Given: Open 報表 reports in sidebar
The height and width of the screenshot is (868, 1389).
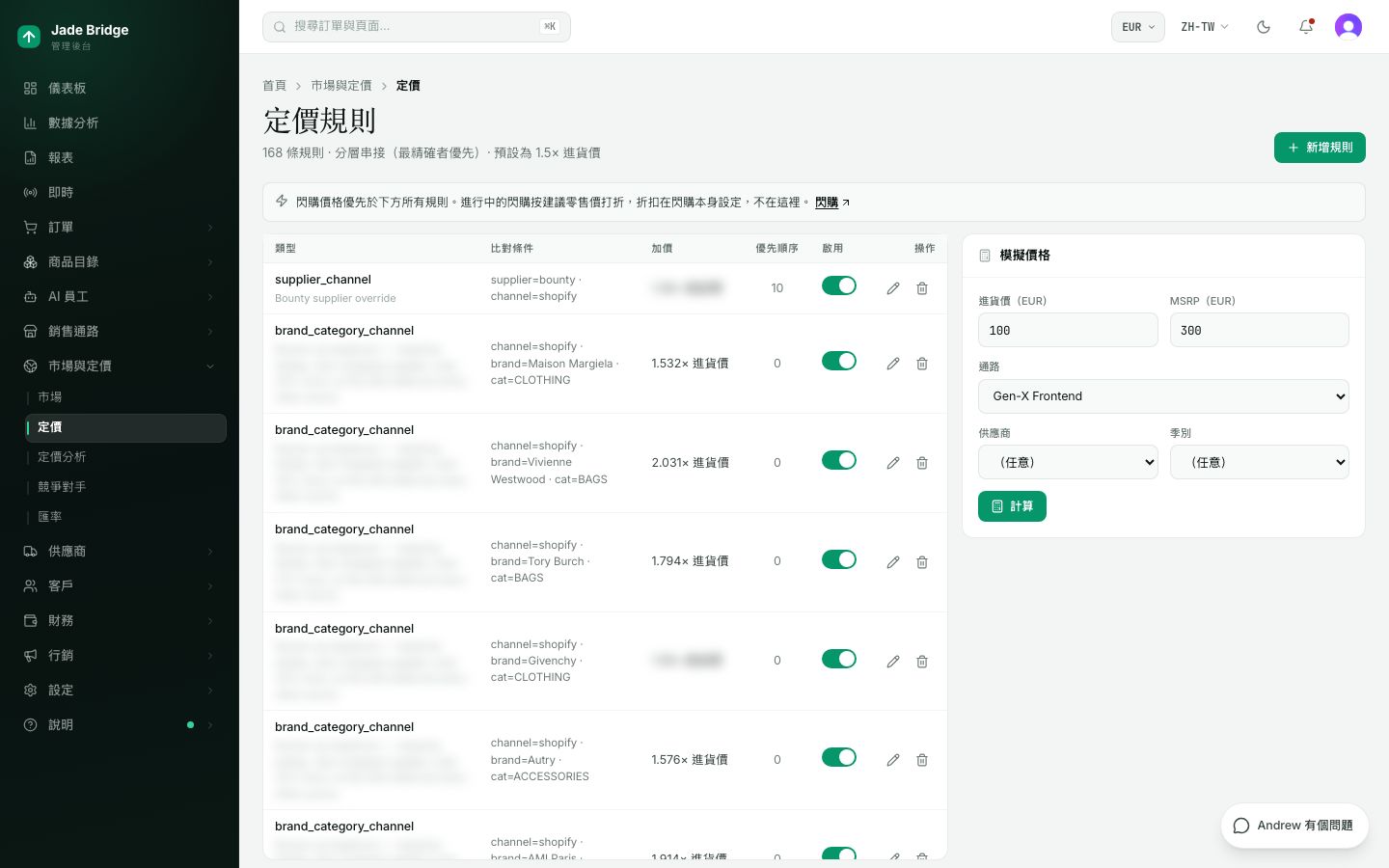Looking at the screenshot, I should click(120, 157).
